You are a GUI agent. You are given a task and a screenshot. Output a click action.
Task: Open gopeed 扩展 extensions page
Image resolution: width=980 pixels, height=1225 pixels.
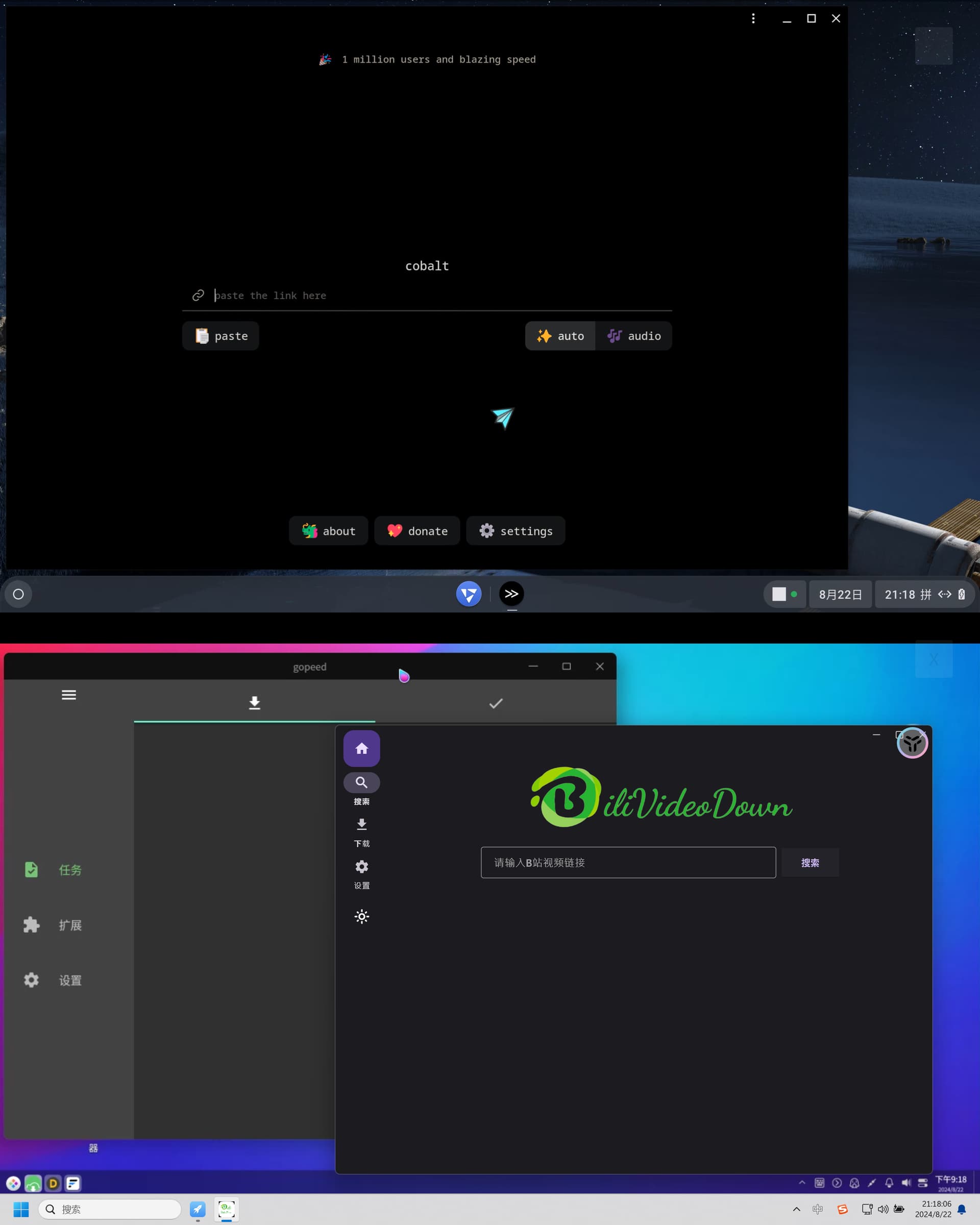[x=54, y=925]
